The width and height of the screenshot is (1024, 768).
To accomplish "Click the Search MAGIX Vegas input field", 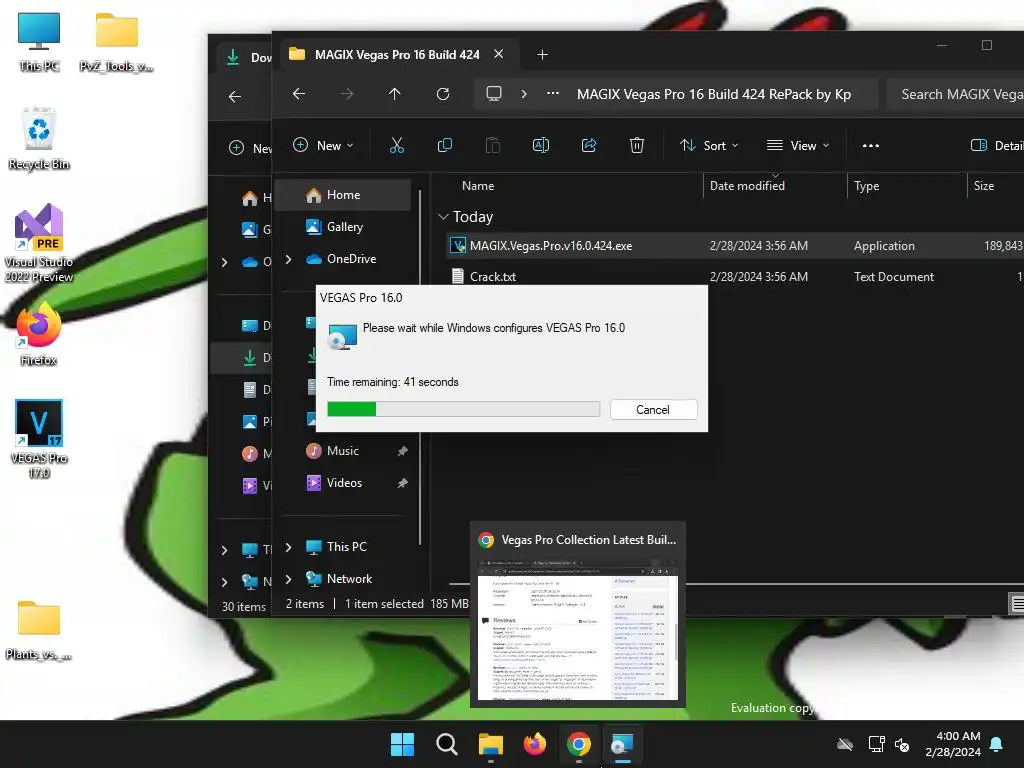I will pos(956,94).
